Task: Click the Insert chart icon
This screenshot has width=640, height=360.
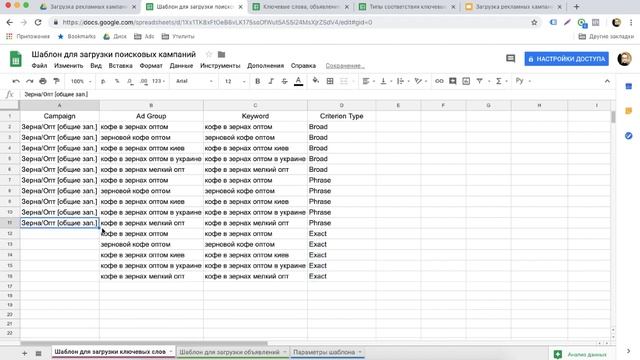Action: 466,81
